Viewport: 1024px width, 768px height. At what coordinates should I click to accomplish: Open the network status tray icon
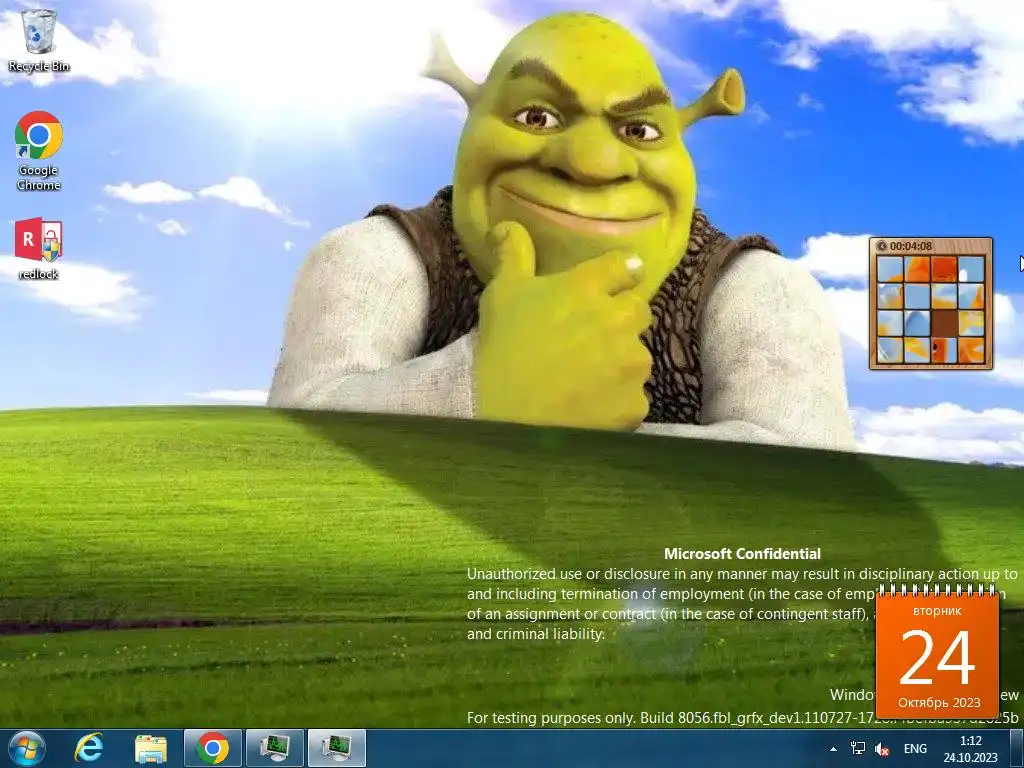click(858, 749)
